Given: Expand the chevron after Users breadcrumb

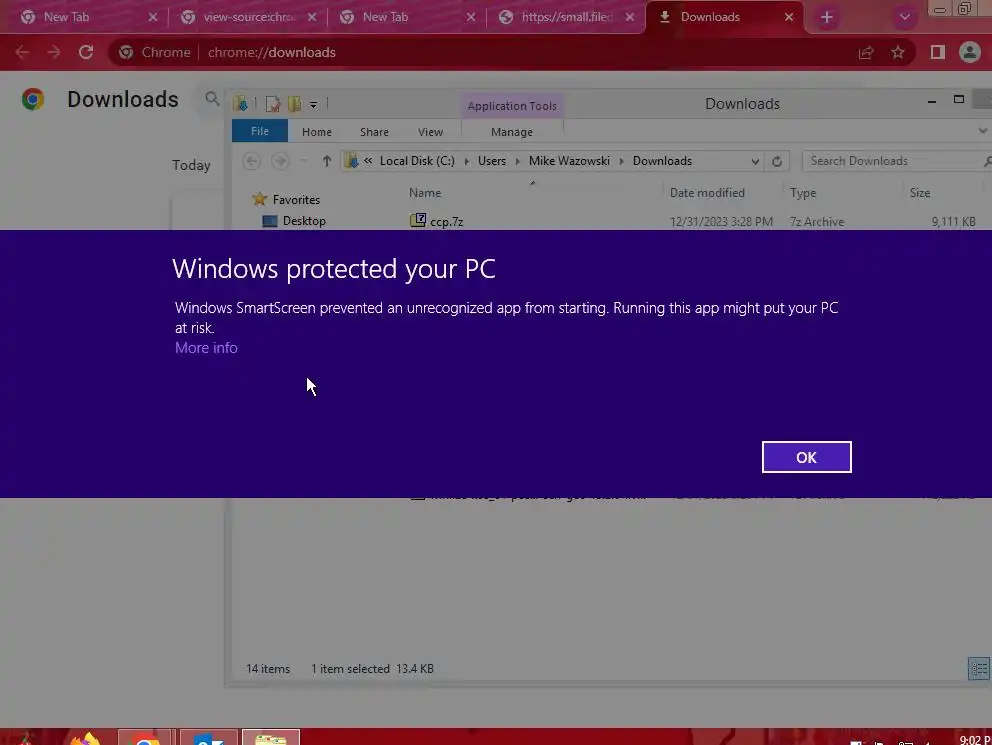Looking at the screenshot, I should click(x=518, y=161).
